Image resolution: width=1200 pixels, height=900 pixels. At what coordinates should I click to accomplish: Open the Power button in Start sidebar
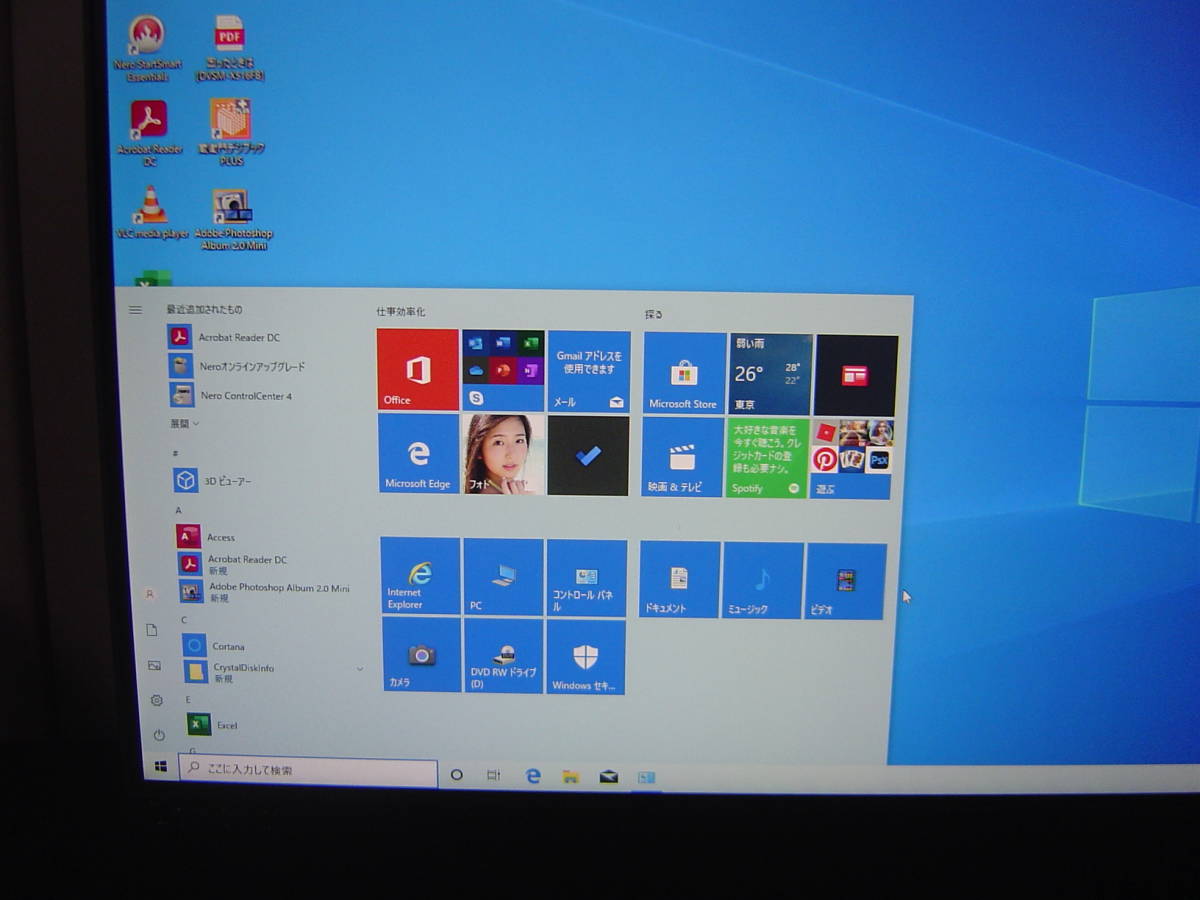pyautogui.click(x=158, y=735)
